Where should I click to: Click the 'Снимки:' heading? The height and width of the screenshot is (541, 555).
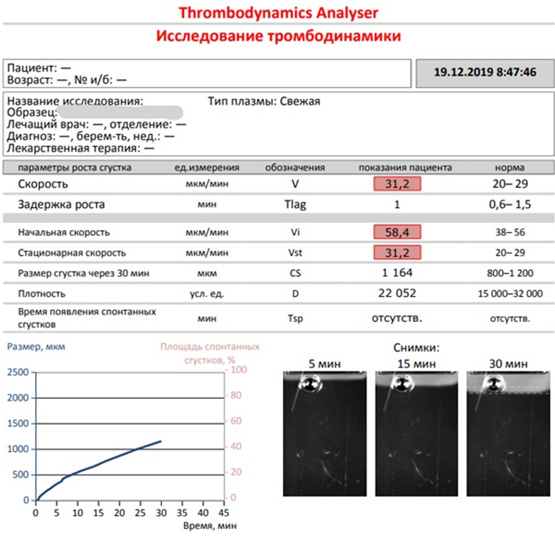click(416, 348)
